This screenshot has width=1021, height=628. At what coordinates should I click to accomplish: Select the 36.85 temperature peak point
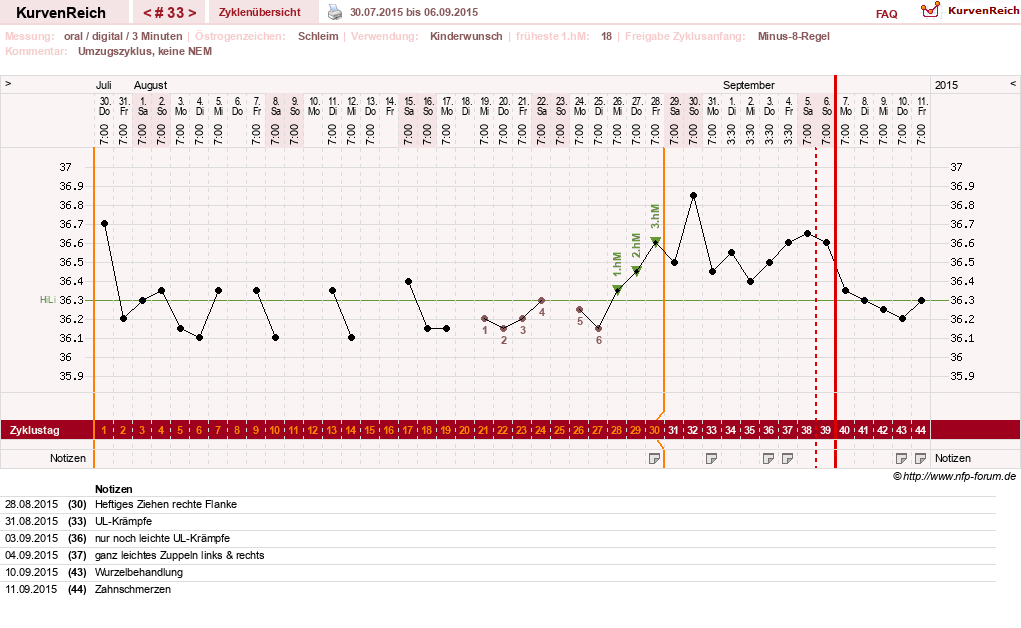pyautogui.click(x=693, y=195)
